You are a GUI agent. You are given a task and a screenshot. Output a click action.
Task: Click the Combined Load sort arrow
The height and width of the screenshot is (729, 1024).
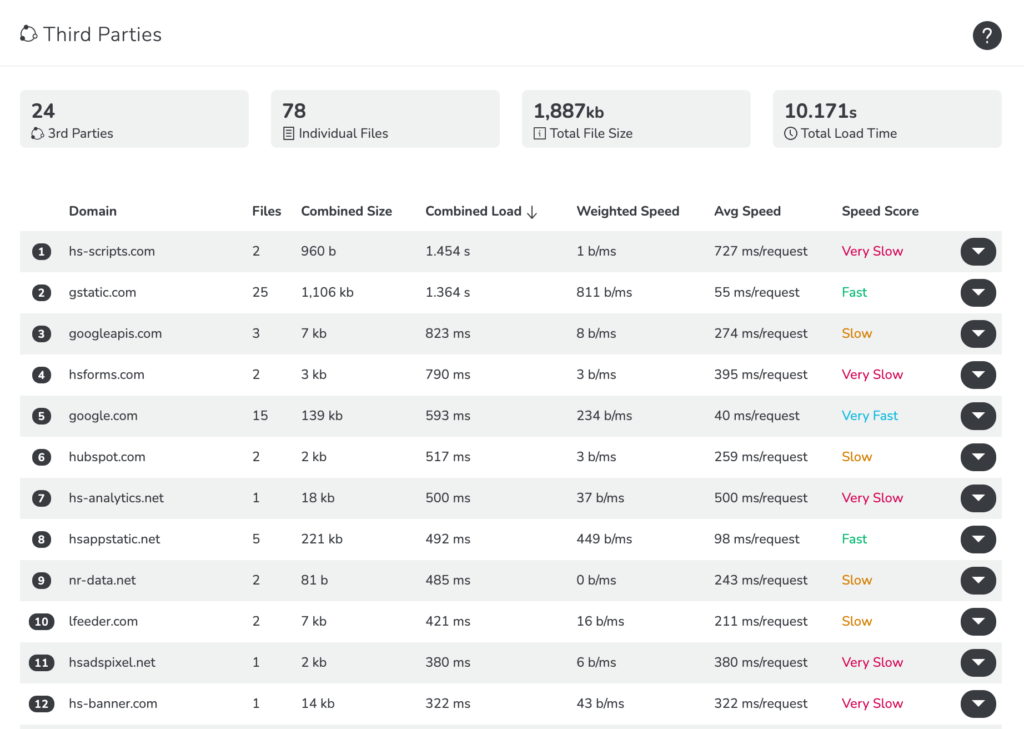point(532,212)
